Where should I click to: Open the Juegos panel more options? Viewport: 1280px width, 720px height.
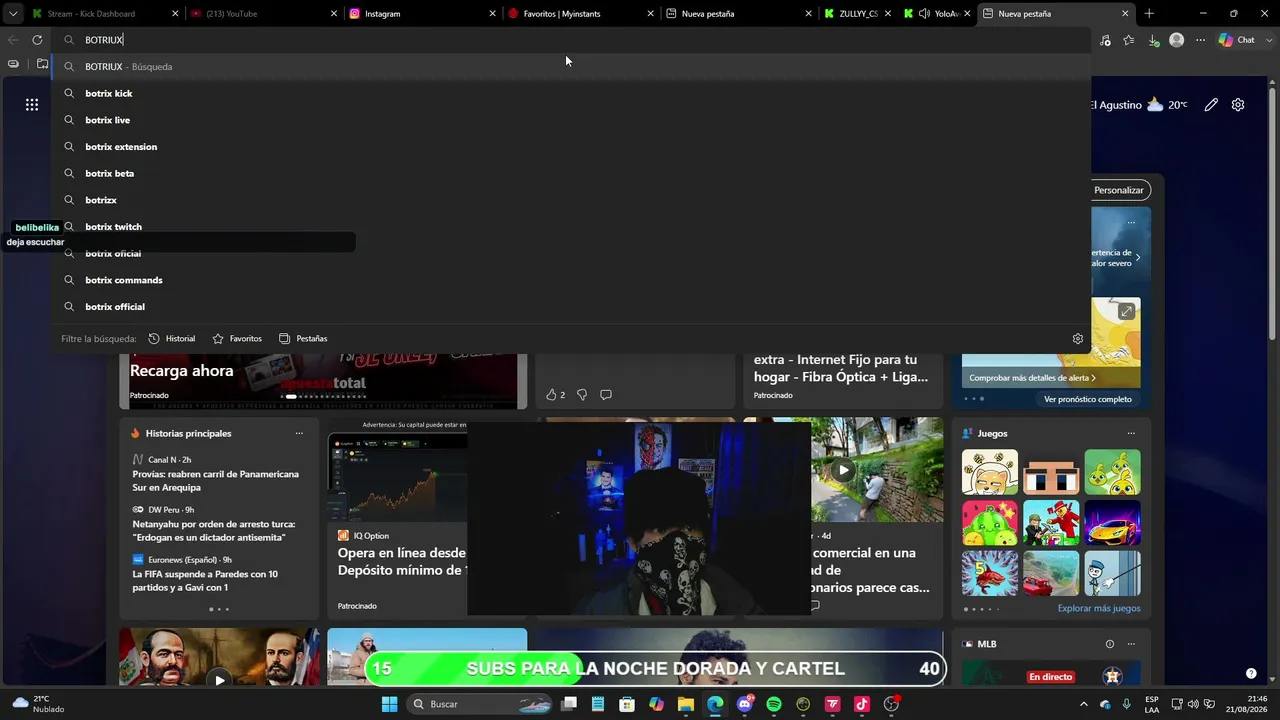point(1131,434)
